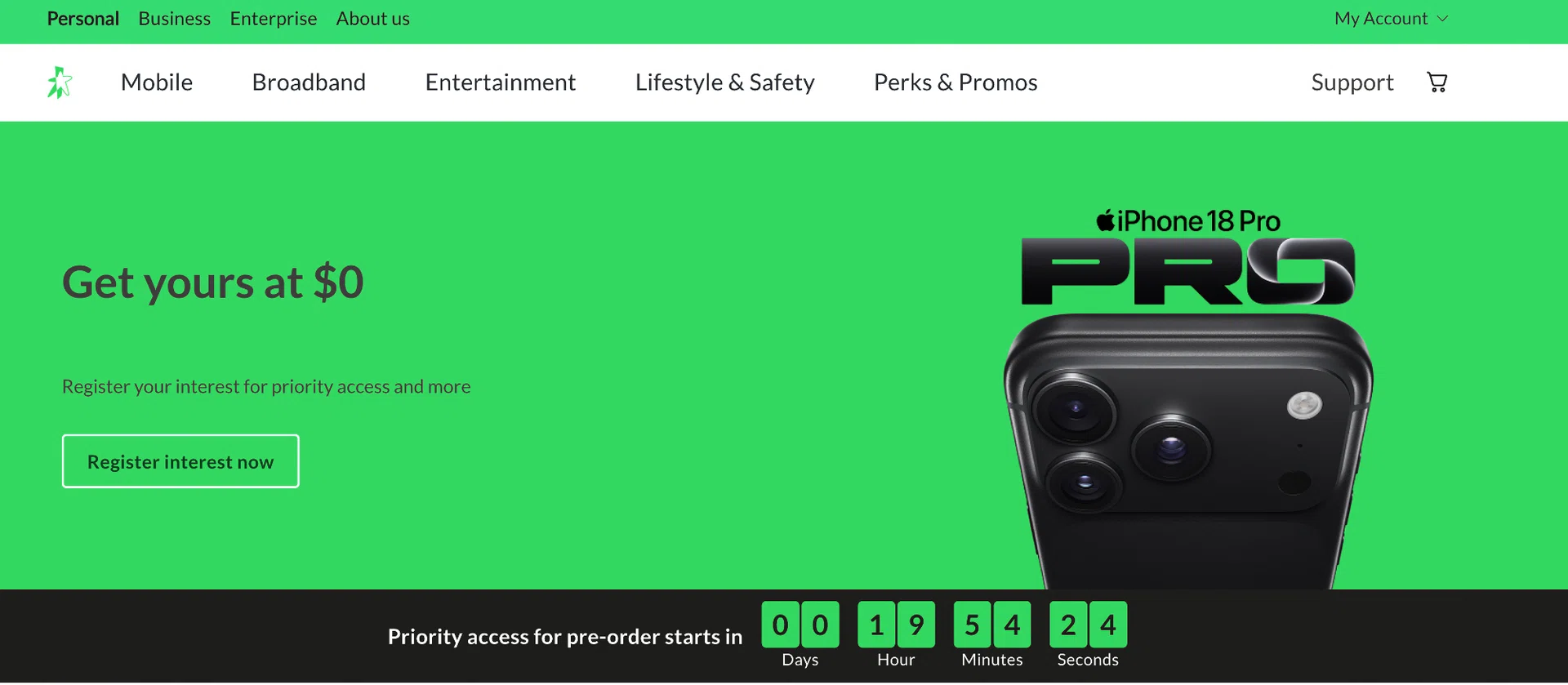
Task: Open the Perks & Promos menu
Action: click(955, 82)
